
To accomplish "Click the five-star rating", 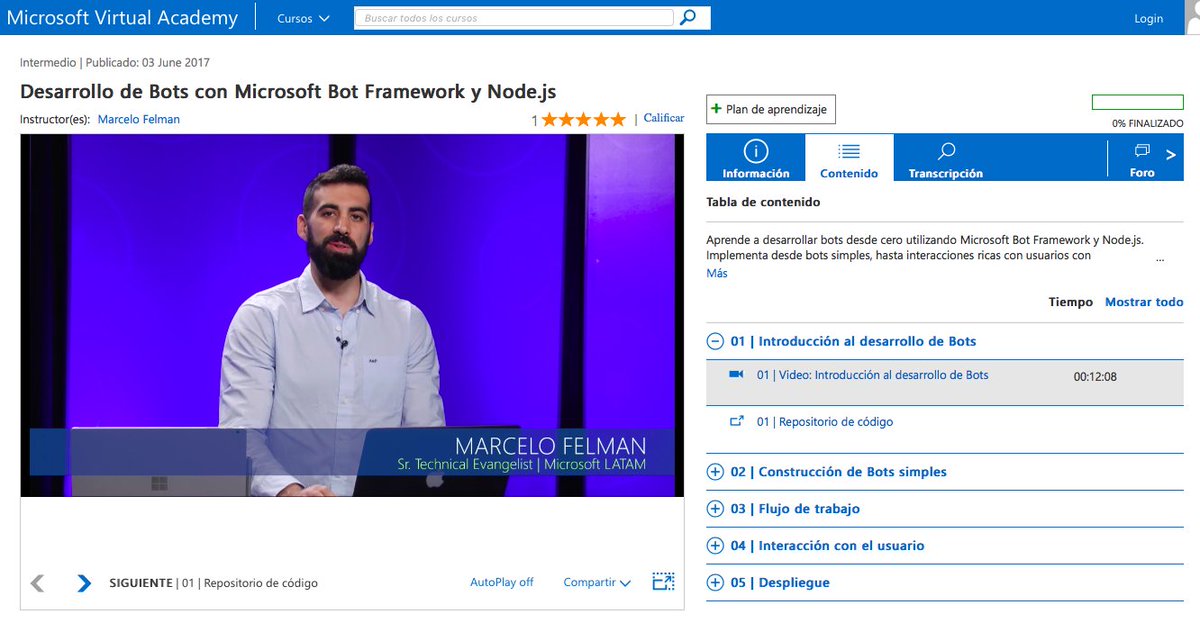I will [584, 119].
